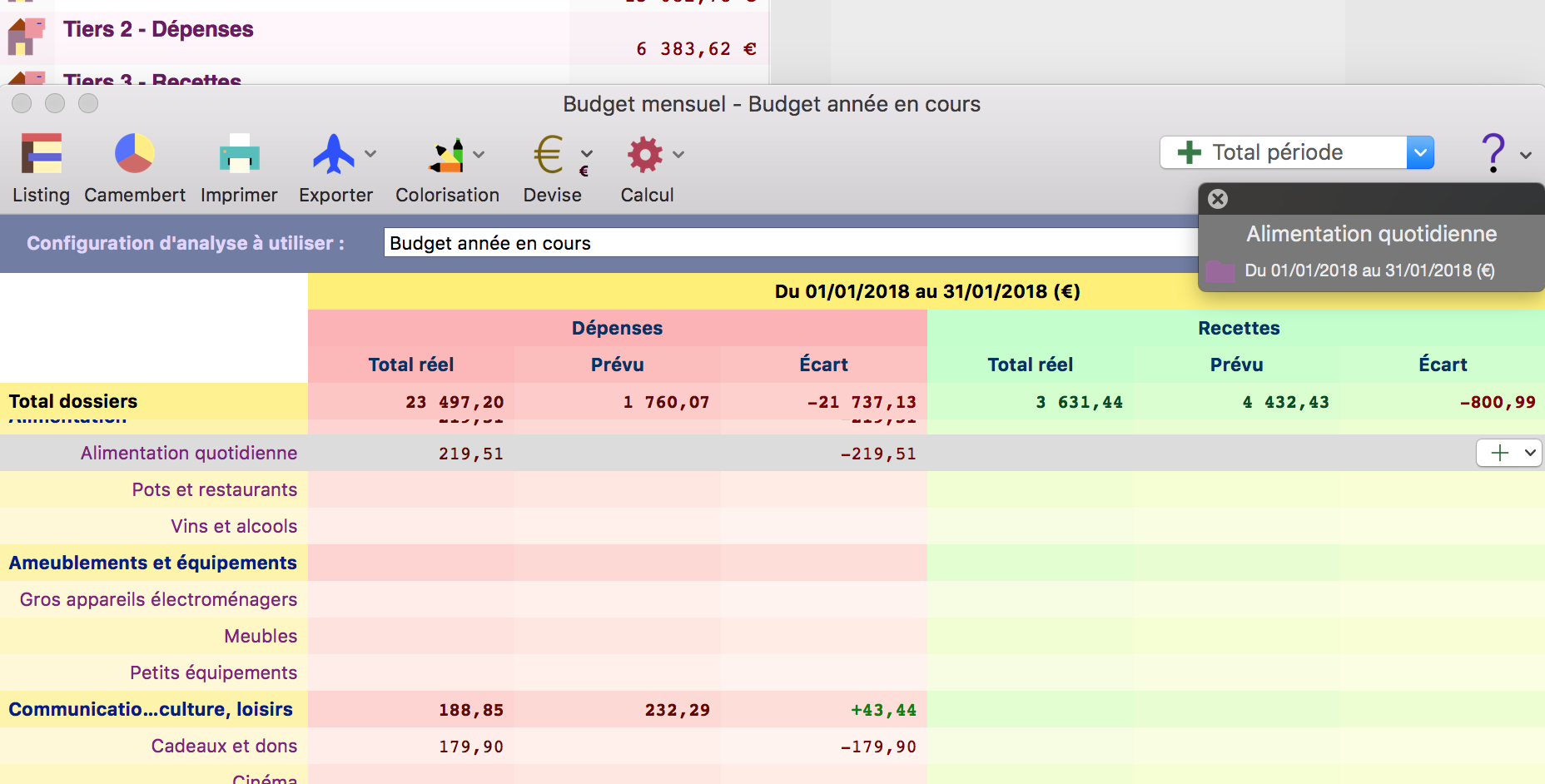Image resolution: width=1545 pixels, height=784 pixels.
Task: Click the purple folder icon in popup
Action: (x=1220, y=270)
